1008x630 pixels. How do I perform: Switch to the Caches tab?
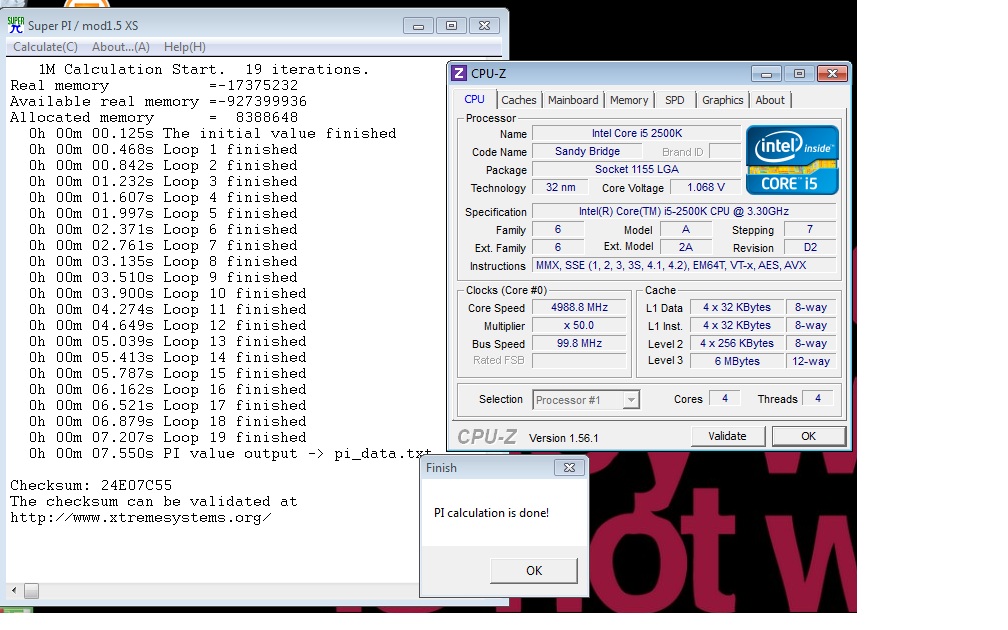[518, 100]
